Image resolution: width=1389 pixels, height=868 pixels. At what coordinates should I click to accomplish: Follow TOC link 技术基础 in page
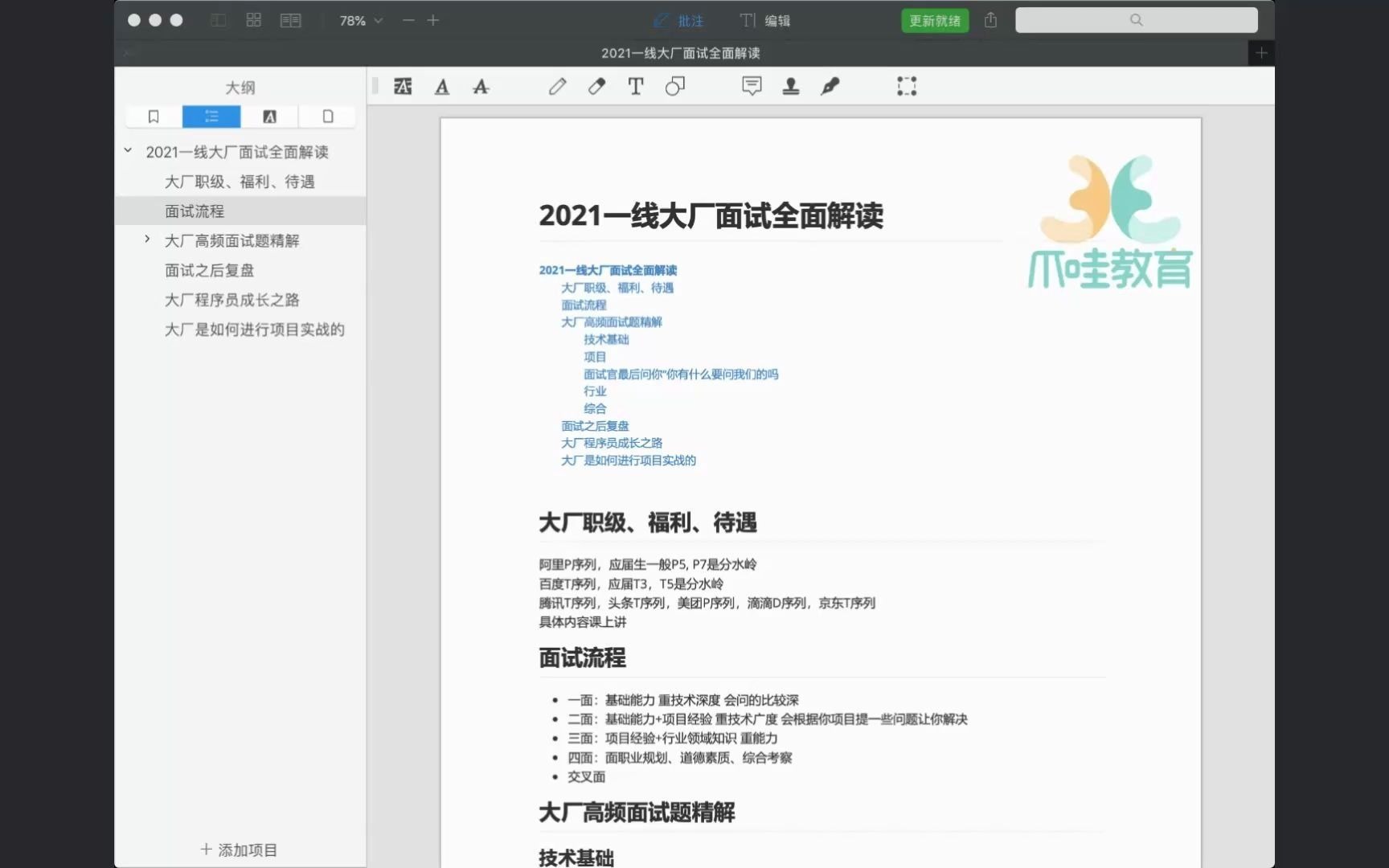pos(606,339)
